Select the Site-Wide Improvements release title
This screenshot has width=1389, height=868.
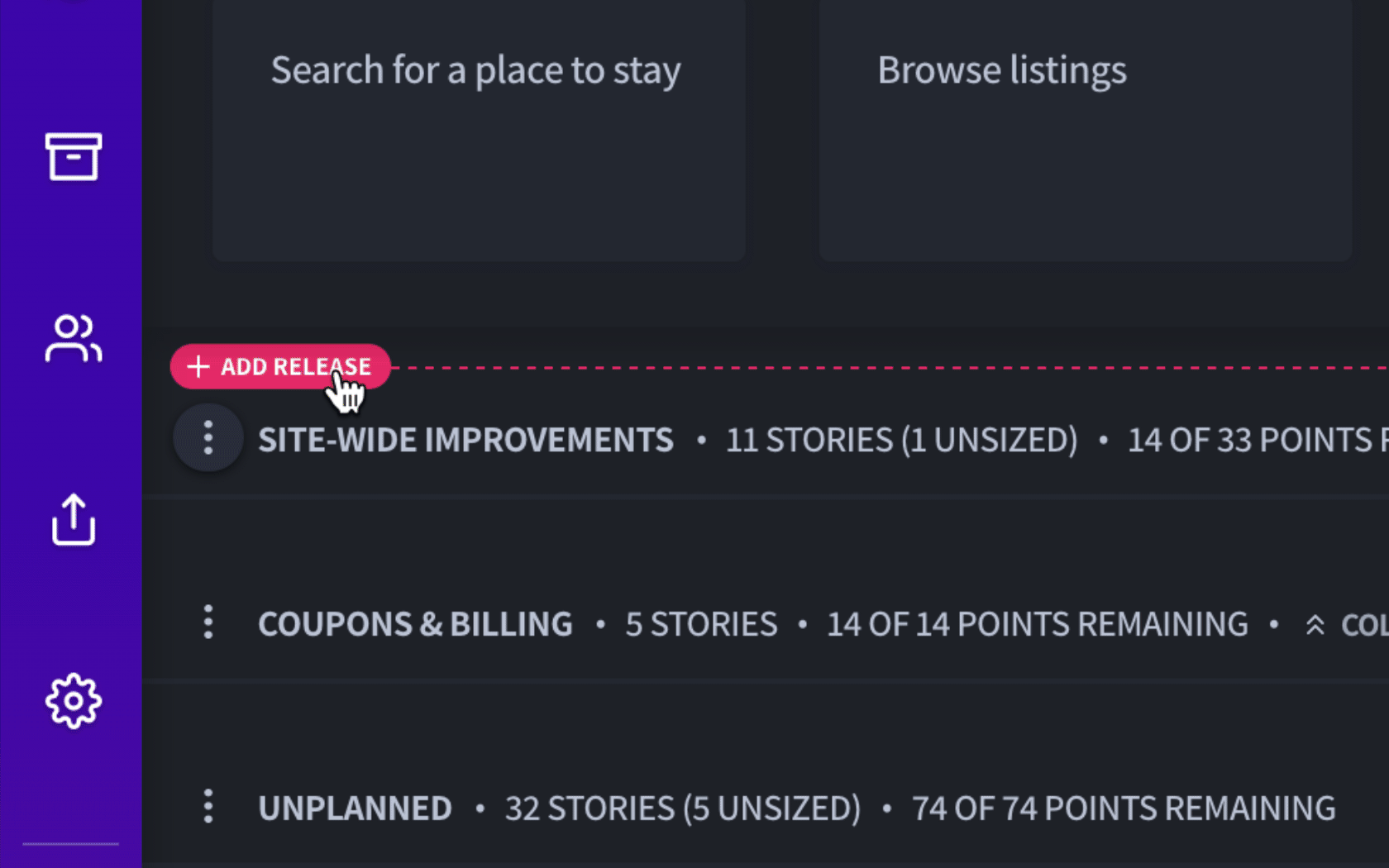[x=465, y=440]
